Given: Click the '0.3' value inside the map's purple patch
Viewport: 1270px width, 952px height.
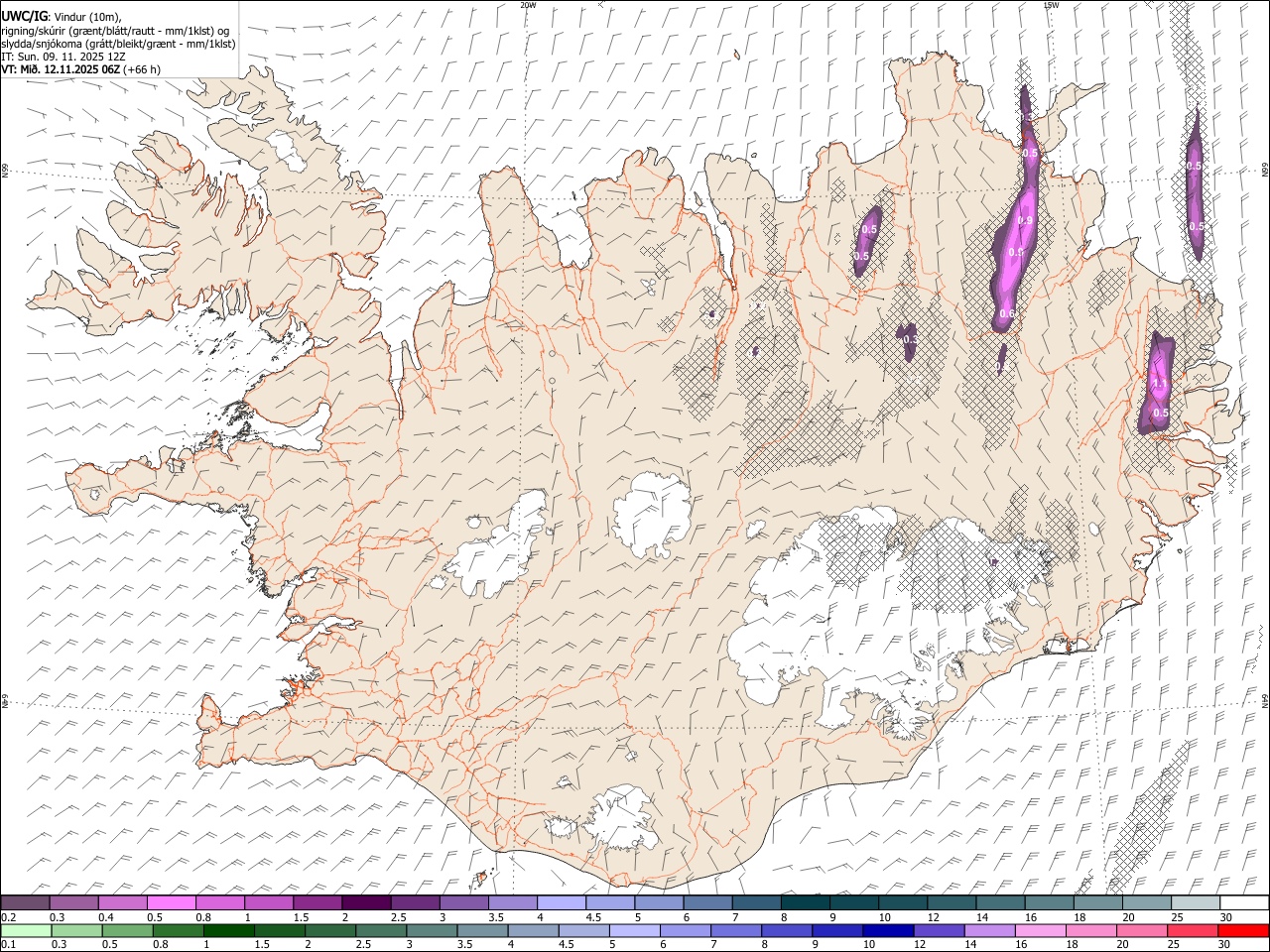Looking at the screenshot, I should (910, 339).
